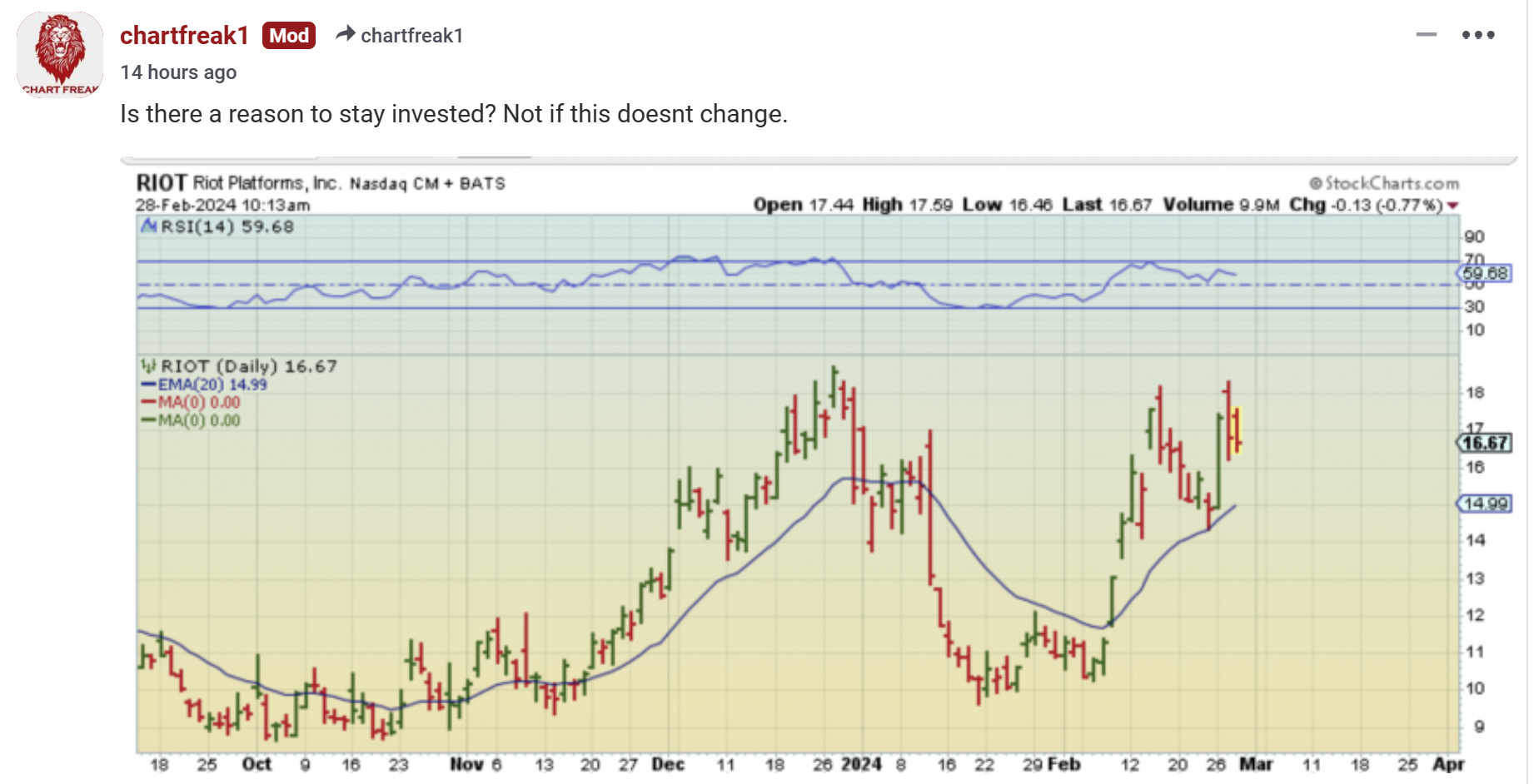The height and width of the screenshot is (784, 1534).
Task: Click the 16.67 last price axis tag
Action: coord(1486,444)
